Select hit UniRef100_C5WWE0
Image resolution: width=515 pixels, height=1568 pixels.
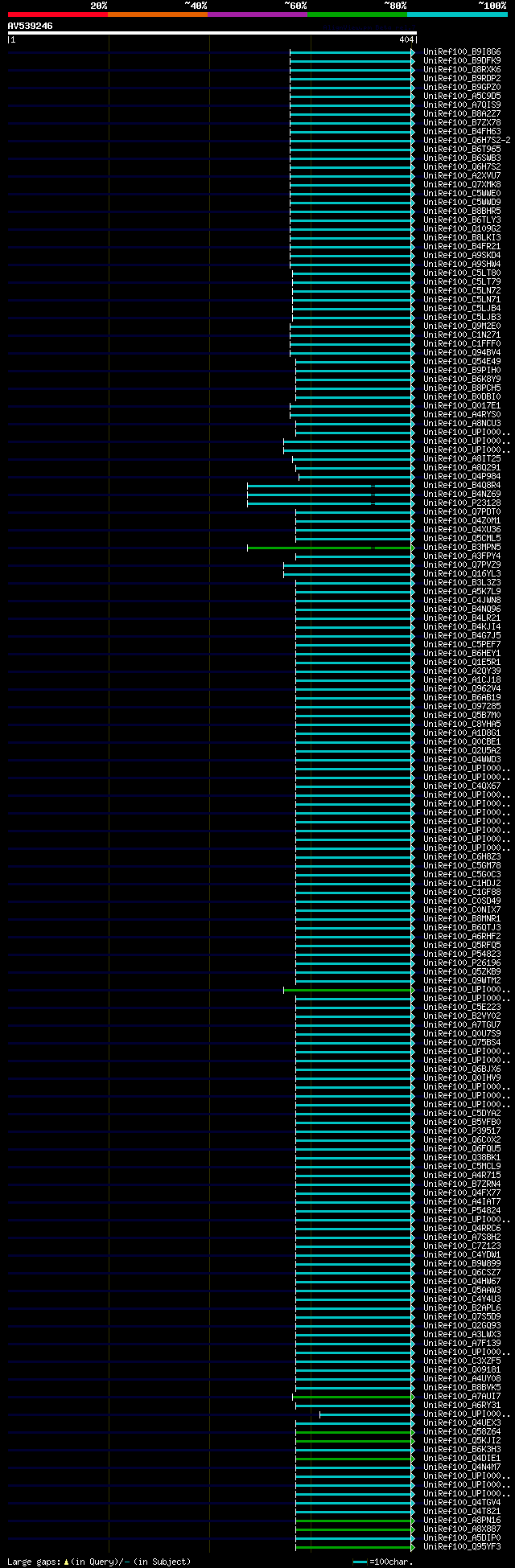[462, 193]
